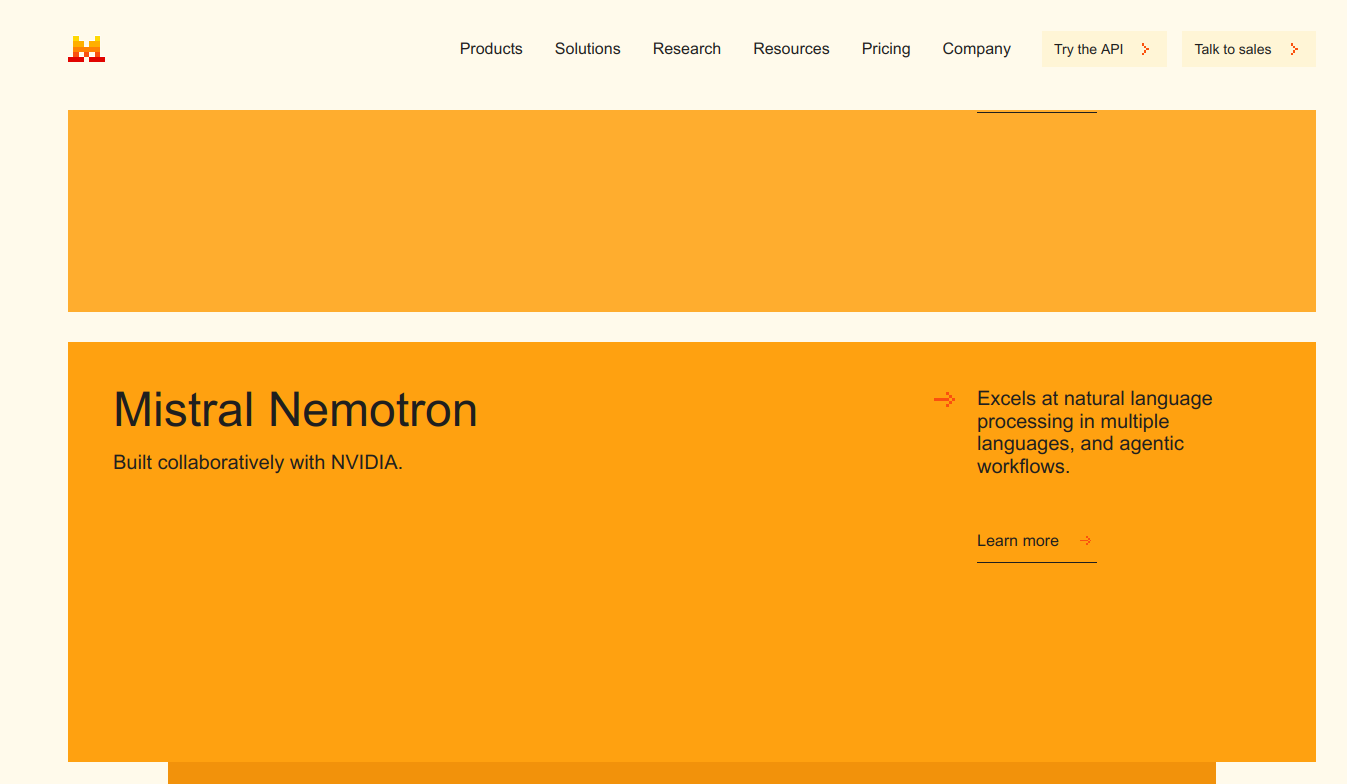Screen dimensions: 1347x784
Task: Click the Mistral logo icon
Action: coord(86,49)
